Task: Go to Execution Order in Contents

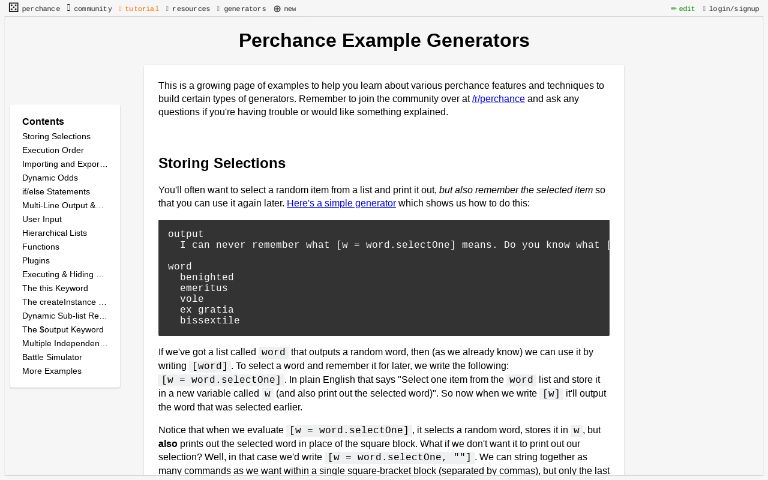Action: tap(53, 150)
